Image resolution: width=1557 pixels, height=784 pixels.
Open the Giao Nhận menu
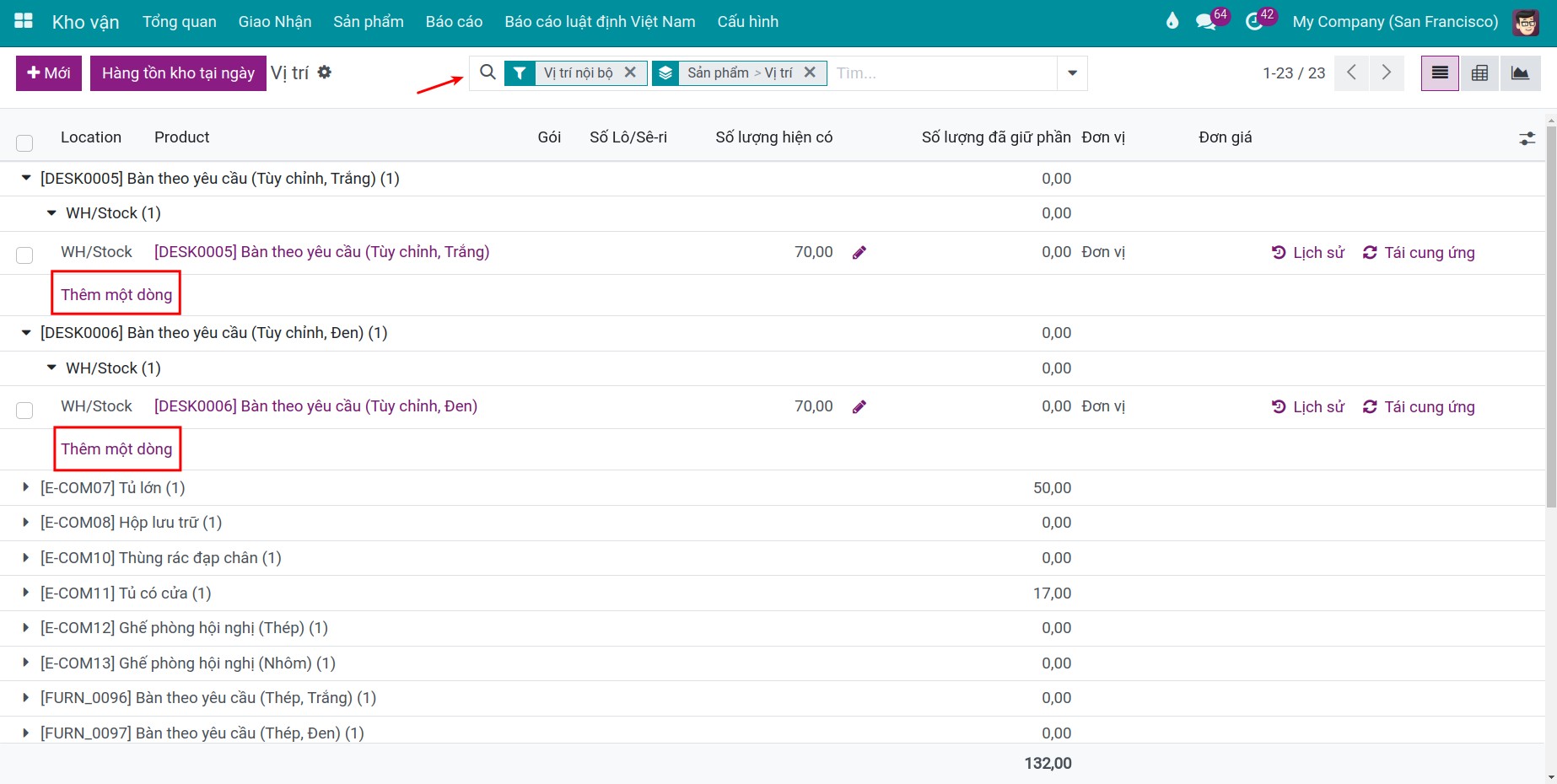[x=275, y=22]
